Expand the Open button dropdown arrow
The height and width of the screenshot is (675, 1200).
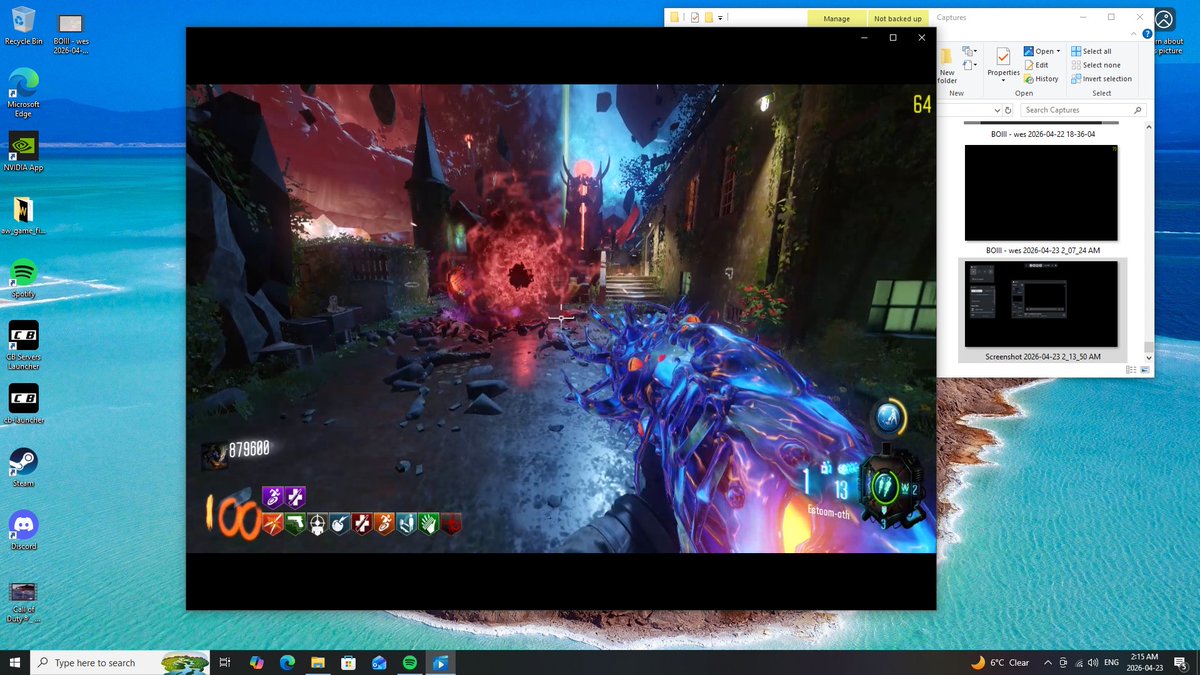1058,51
